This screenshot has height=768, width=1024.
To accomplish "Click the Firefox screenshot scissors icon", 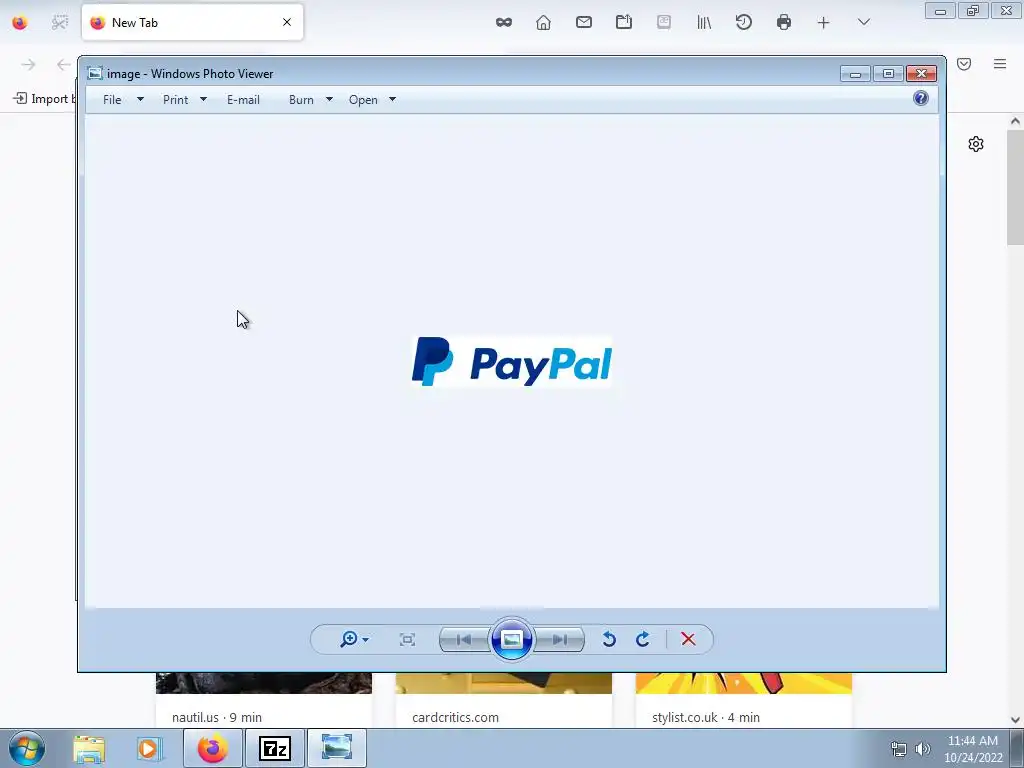I will [59, 22].
